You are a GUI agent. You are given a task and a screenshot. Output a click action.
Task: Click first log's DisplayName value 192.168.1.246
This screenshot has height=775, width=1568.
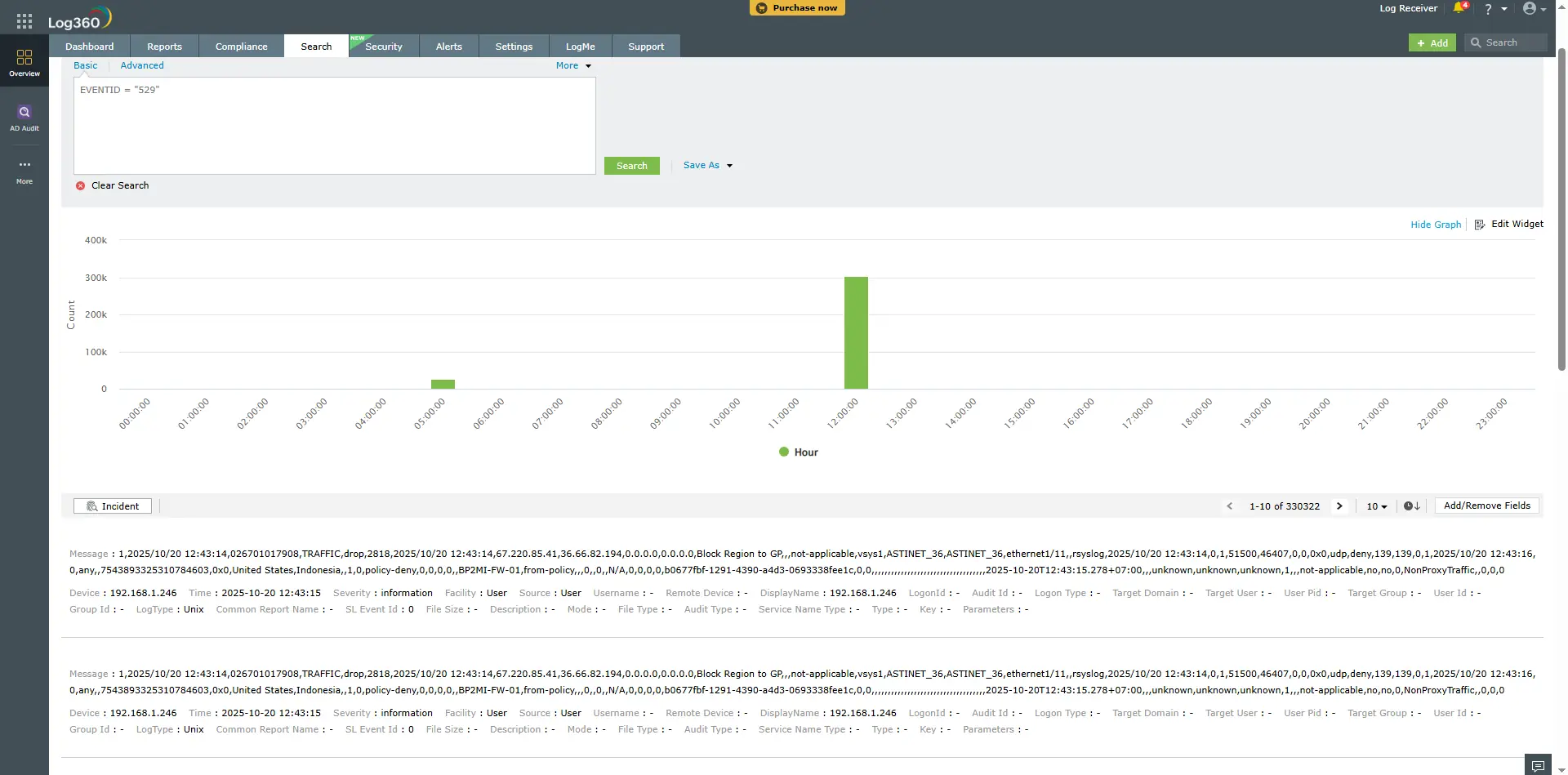(x=863, y=593)
